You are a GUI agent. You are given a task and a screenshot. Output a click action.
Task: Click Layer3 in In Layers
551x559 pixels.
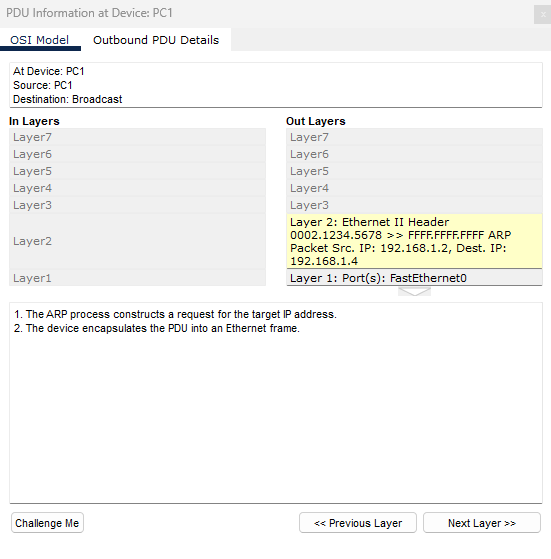click(x=137, y=205)
